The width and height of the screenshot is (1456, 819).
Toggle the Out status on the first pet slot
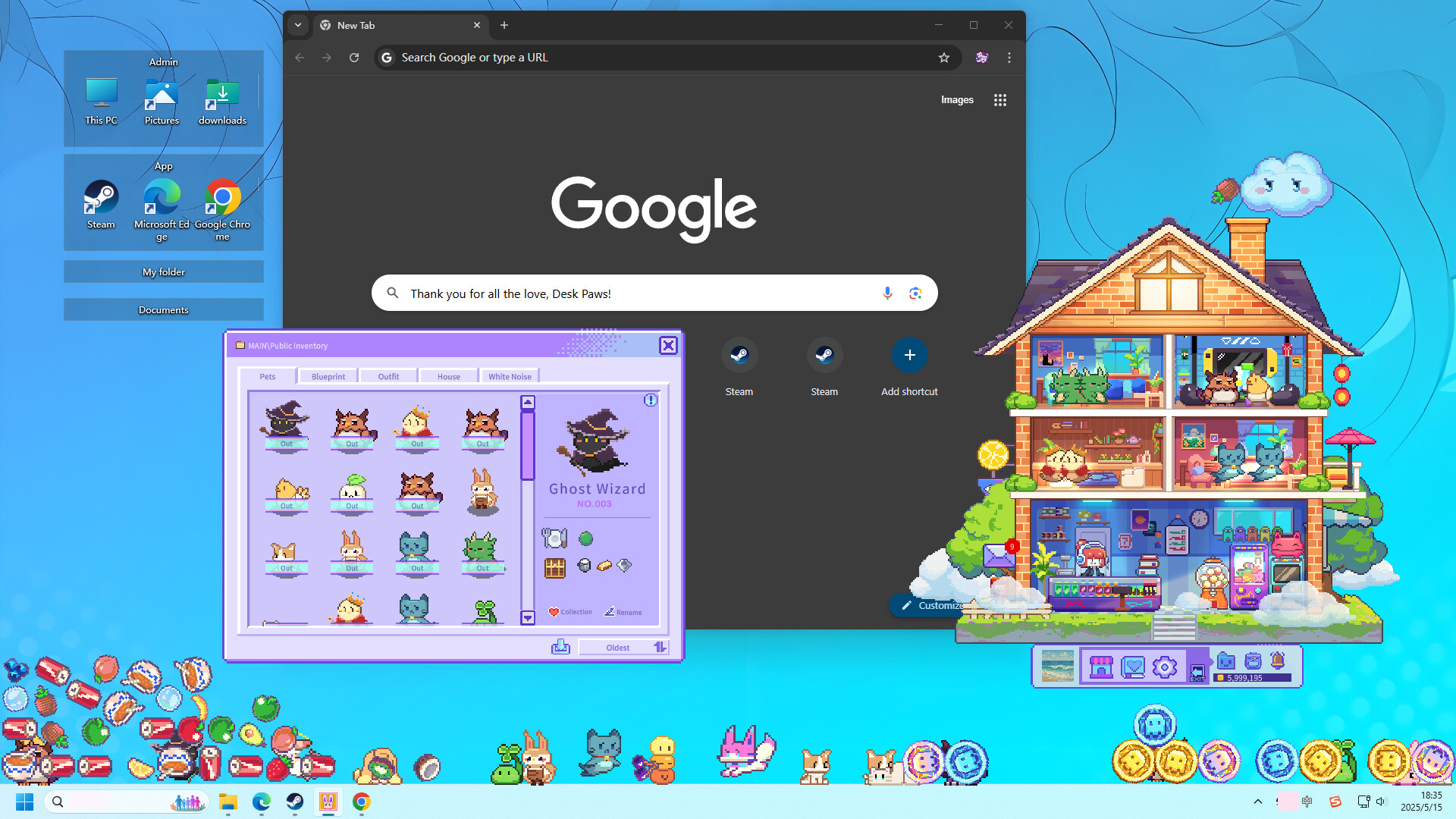point(286,444)
